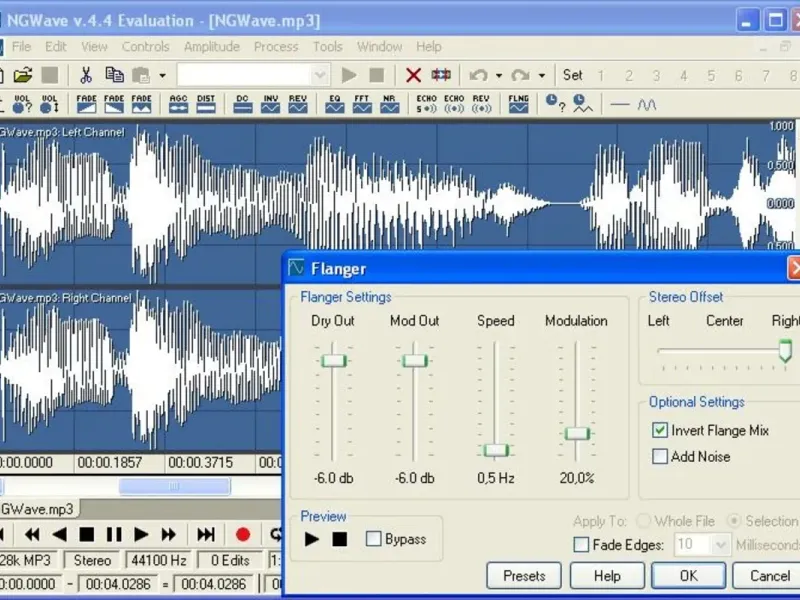Select the DIST distortion effect icon
The height and width of the screenshot is (600, 800).
(x=206, y=103)
